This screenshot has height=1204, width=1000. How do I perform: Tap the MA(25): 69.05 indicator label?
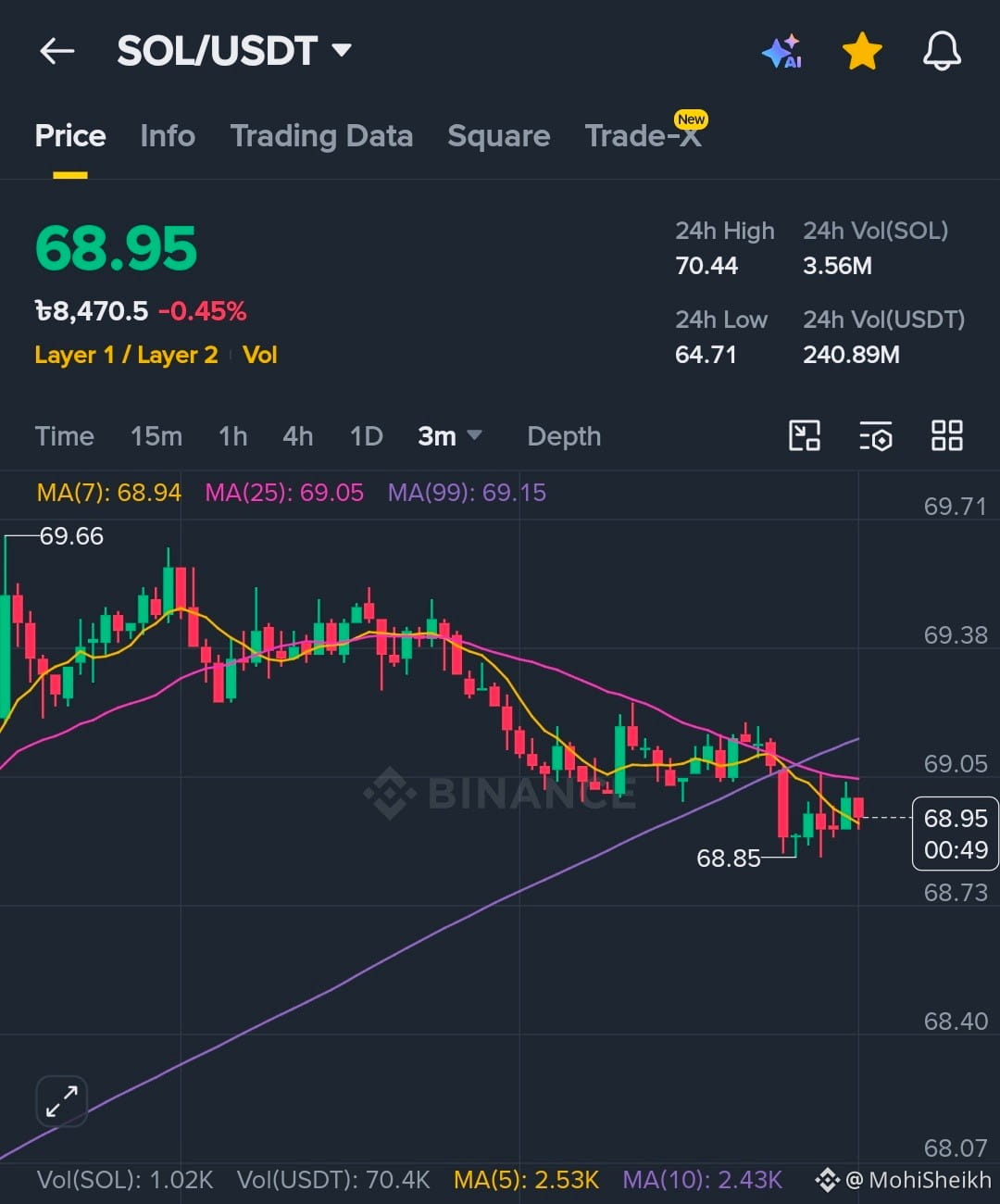284,493
